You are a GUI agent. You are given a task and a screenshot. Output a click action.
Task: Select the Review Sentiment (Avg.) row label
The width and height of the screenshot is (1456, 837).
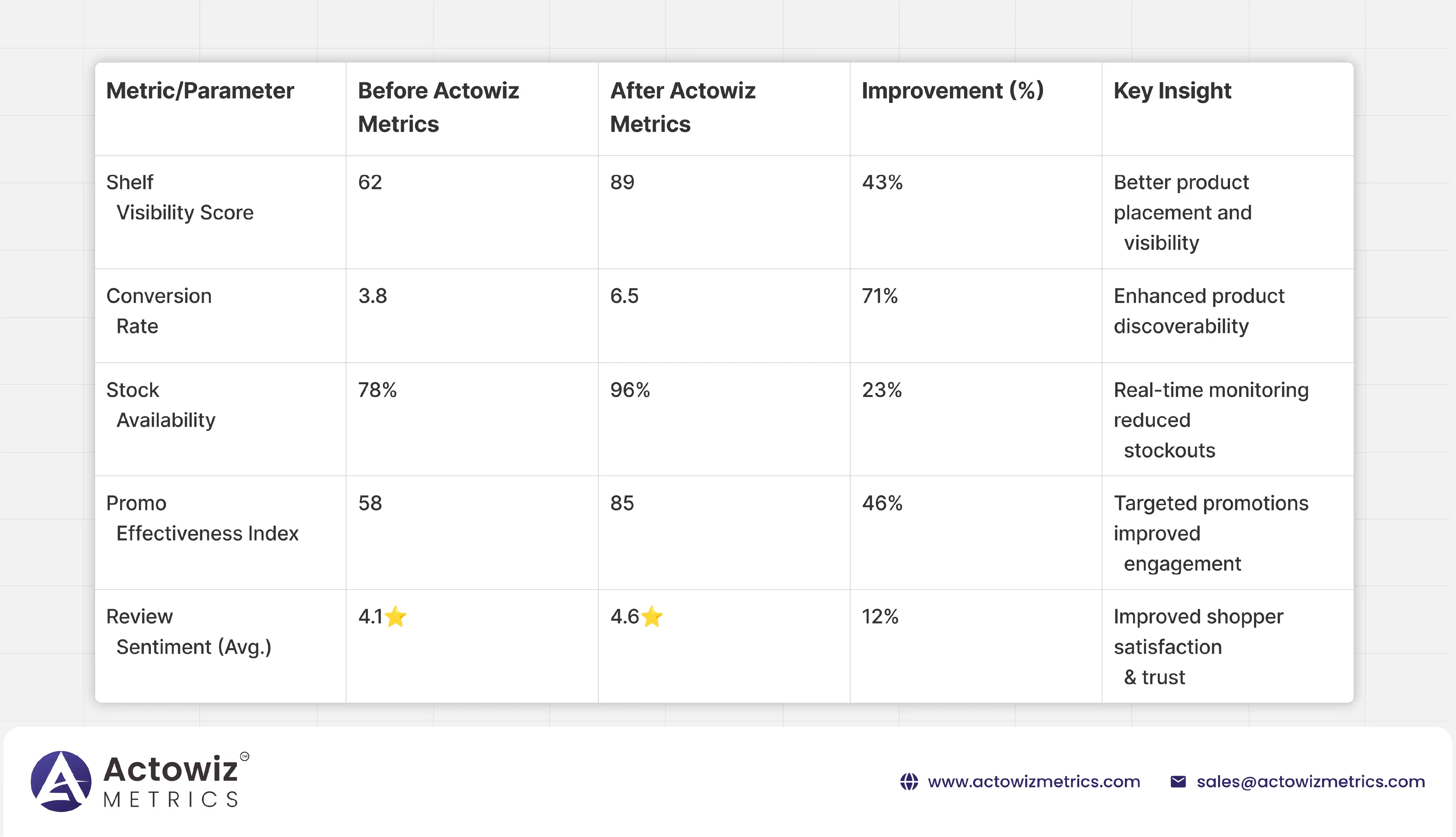pos(189,632)
